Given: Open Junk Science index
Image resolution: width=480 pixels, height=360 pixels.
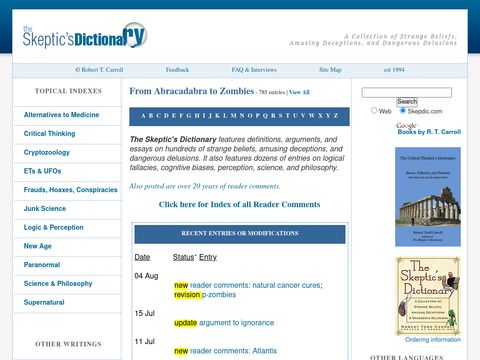Looking at the screenshot, I should coord(45,208).
